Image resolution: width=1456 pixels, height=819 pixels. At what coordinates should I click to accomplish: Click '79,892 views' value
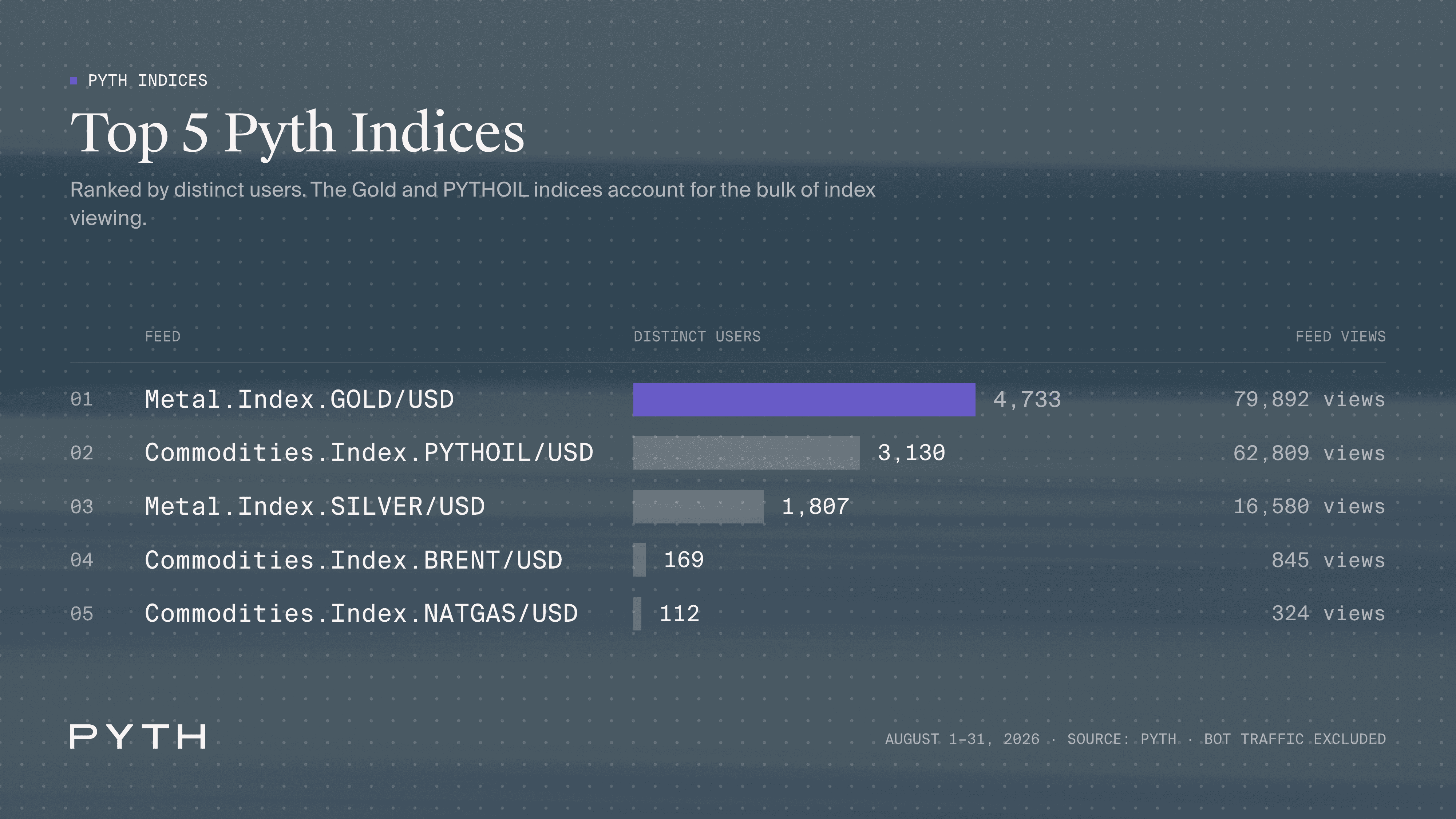point(1310,400)
